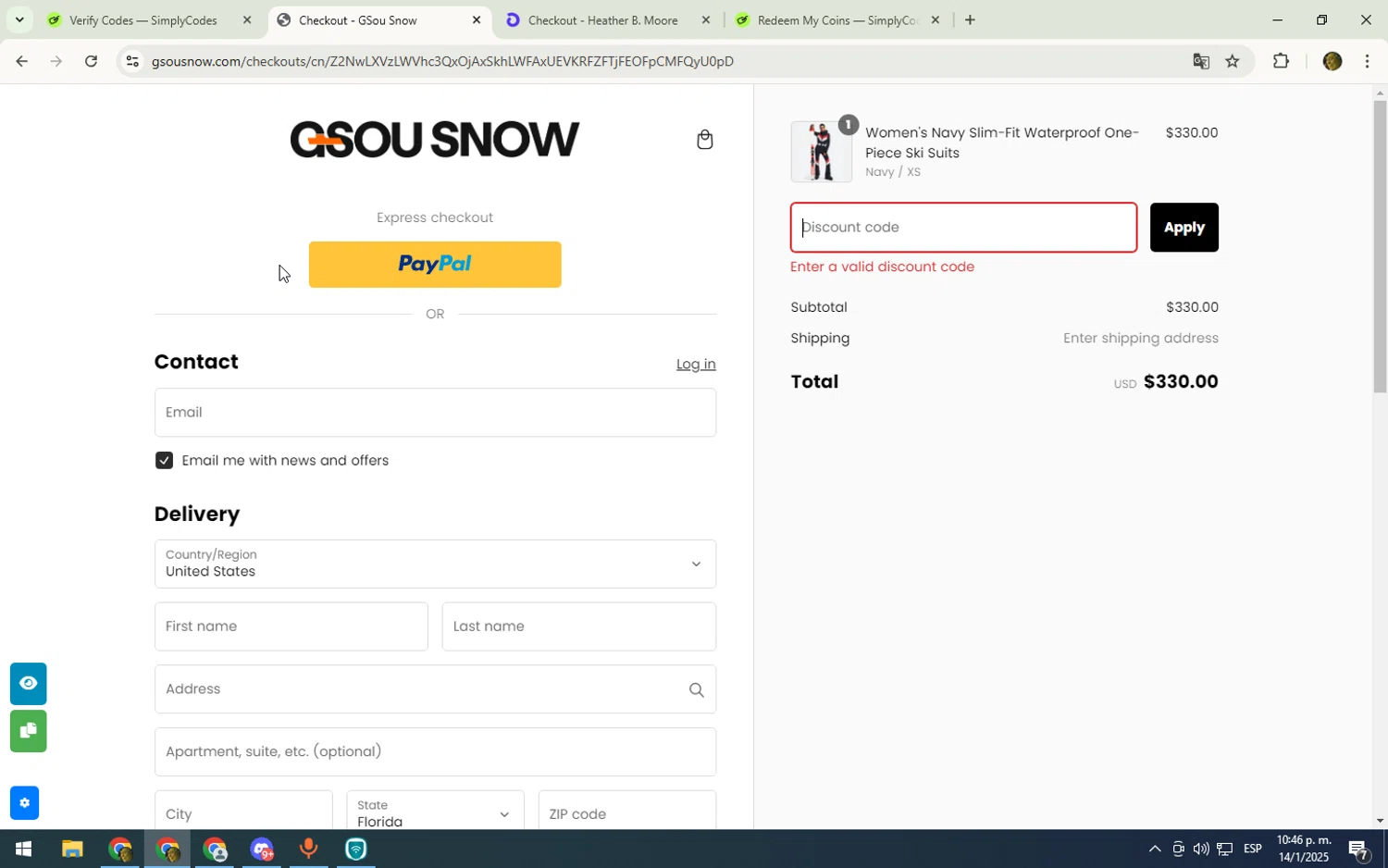Click the browser back arrow

click(21, 61)
